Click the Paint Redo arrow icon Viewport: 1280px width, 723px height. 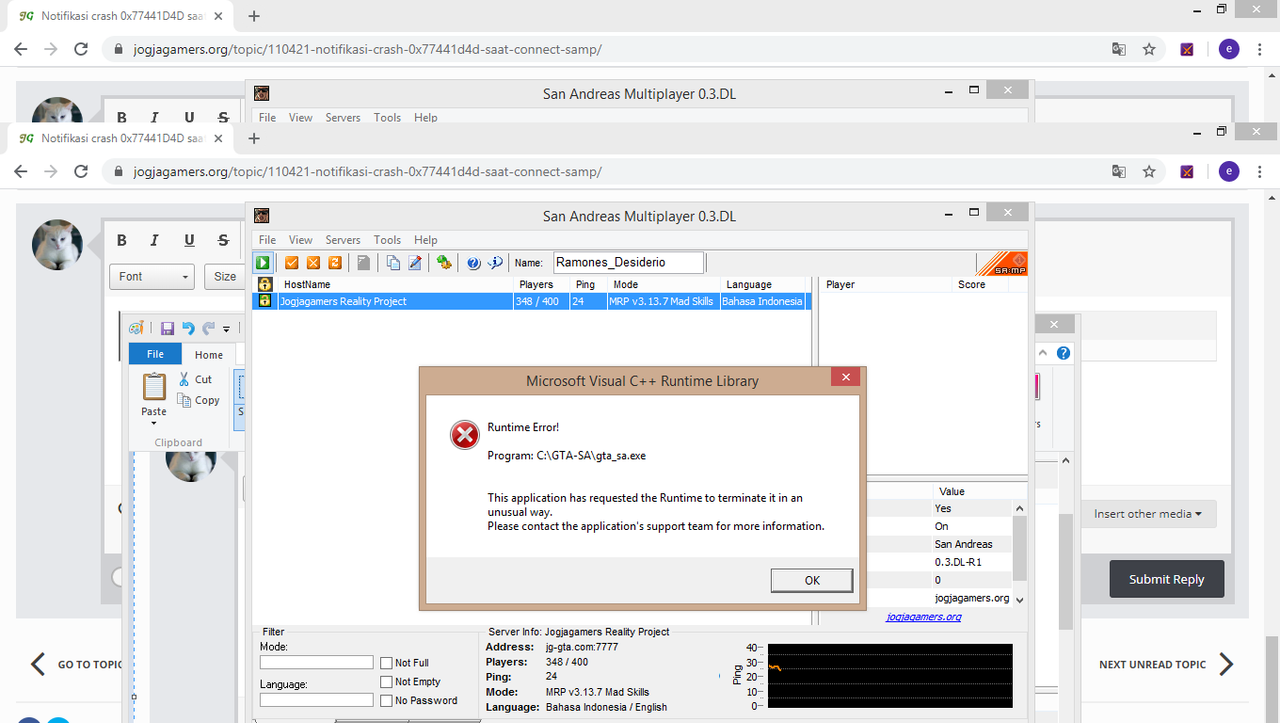[208, 328]
